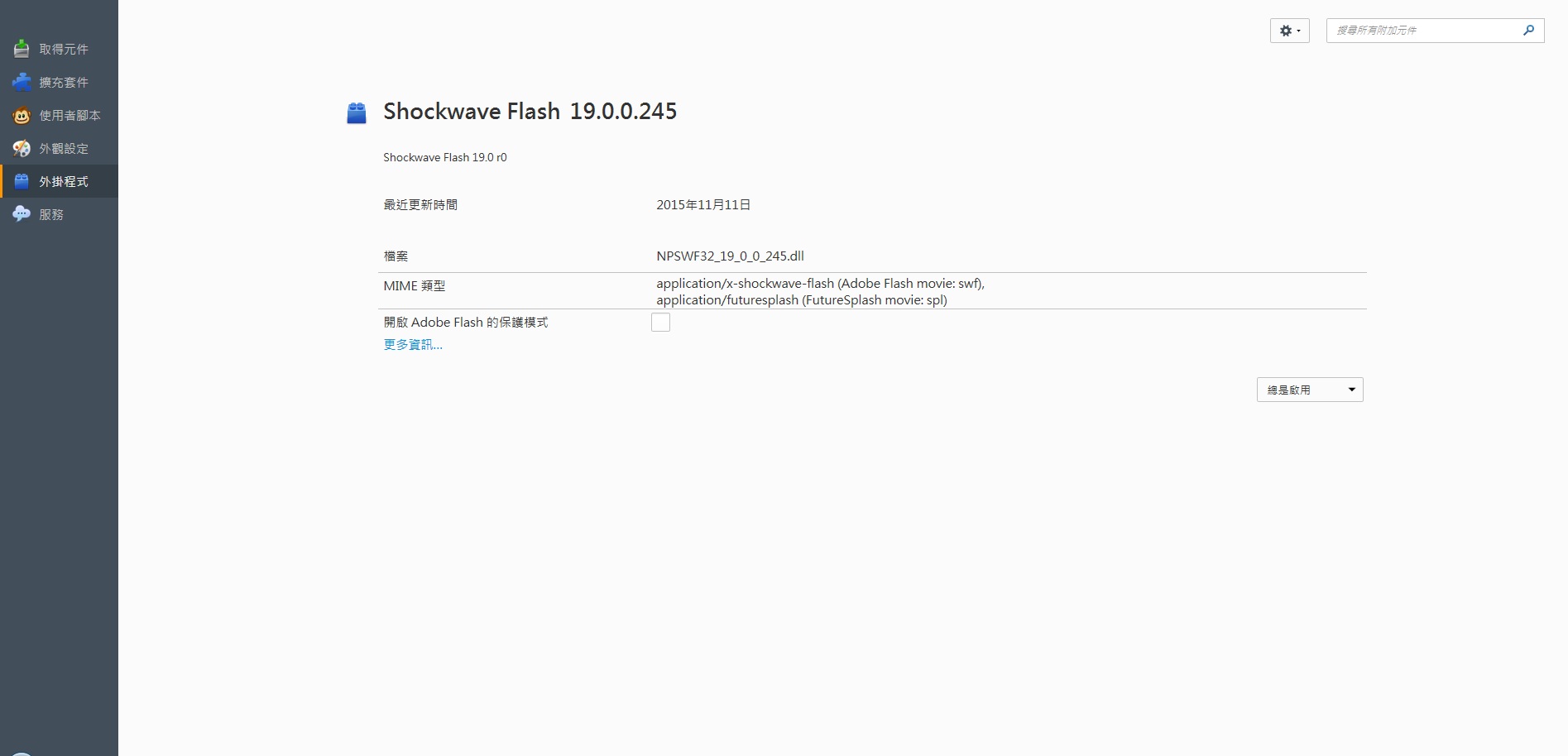Select the 外掛程式 section

tap(59, 181)
